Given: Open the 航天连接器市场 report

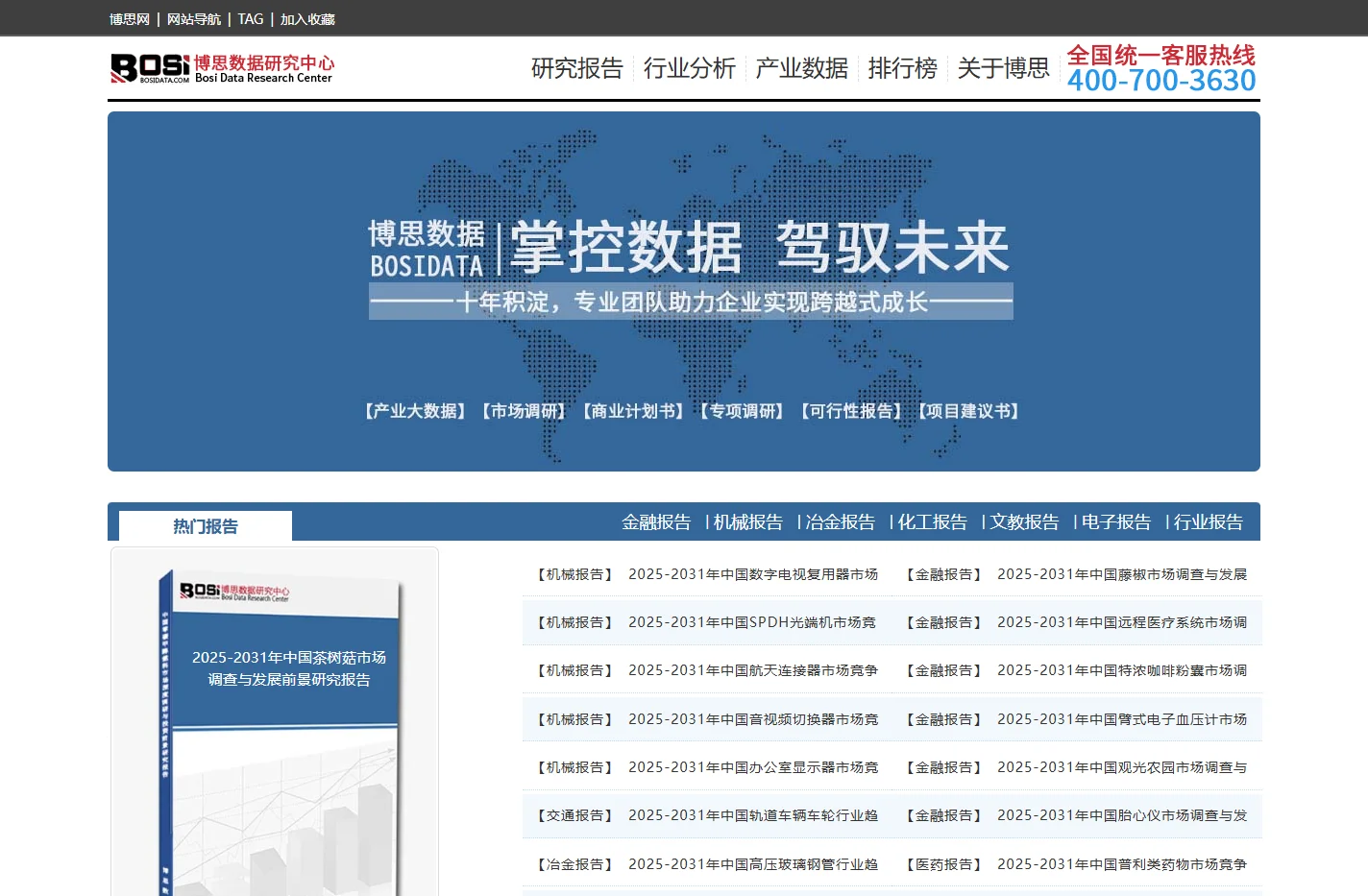Looking at the screenshot, I should click(x=753, y=670).
